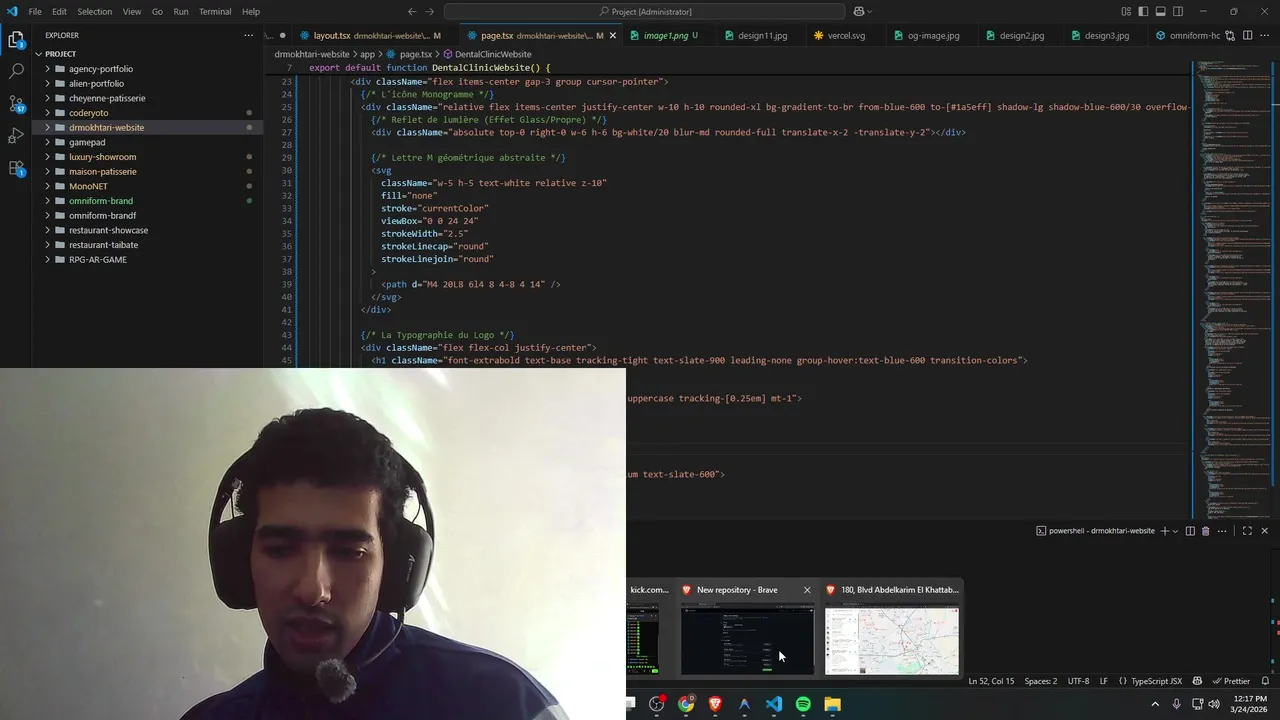Open the Explorer view in the activity bar
The width and height of the screenshot is (1280, 720).
tap(16, 41)
